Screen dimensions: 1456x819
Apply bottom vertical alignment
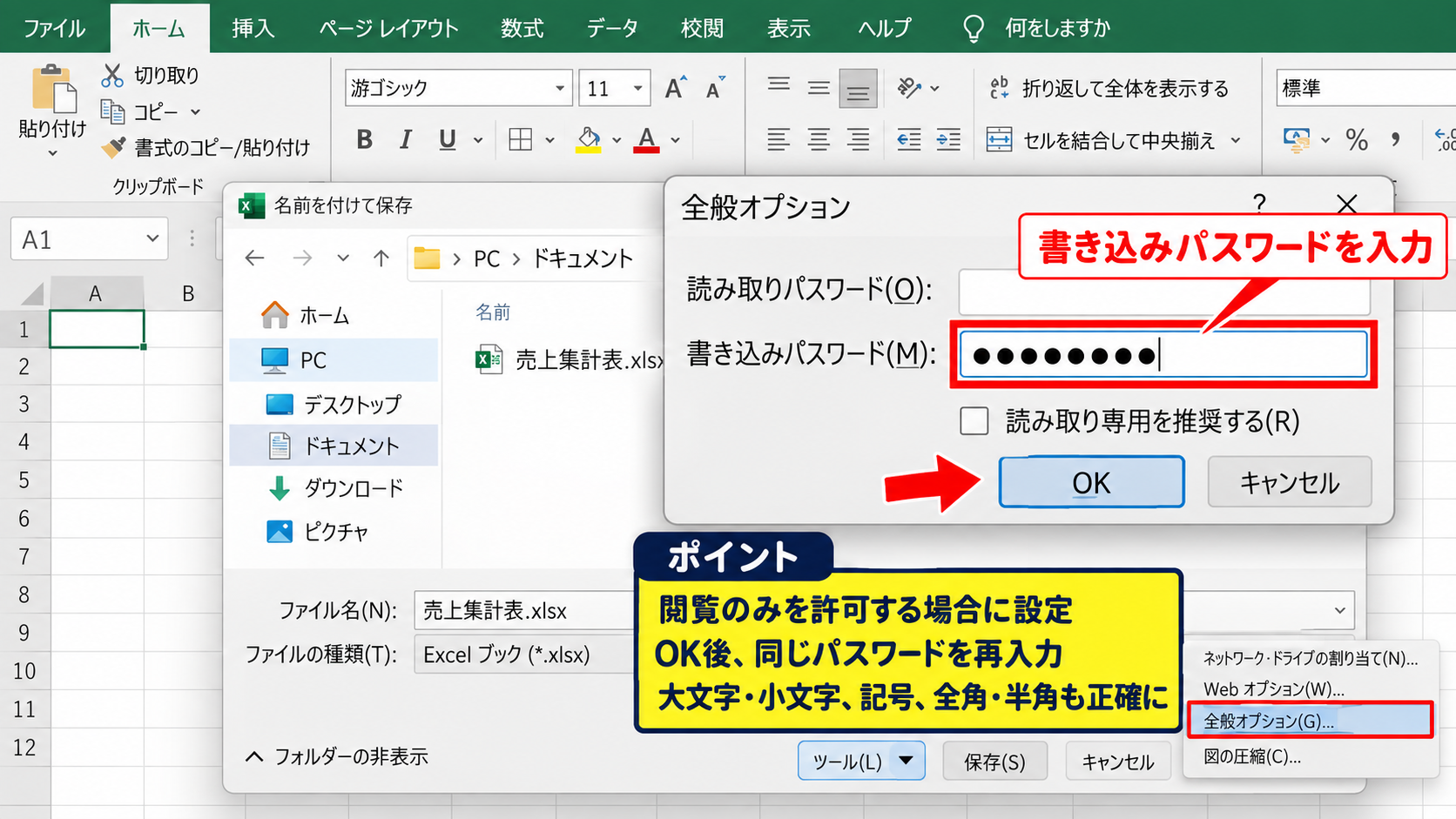tap(858, 89)
